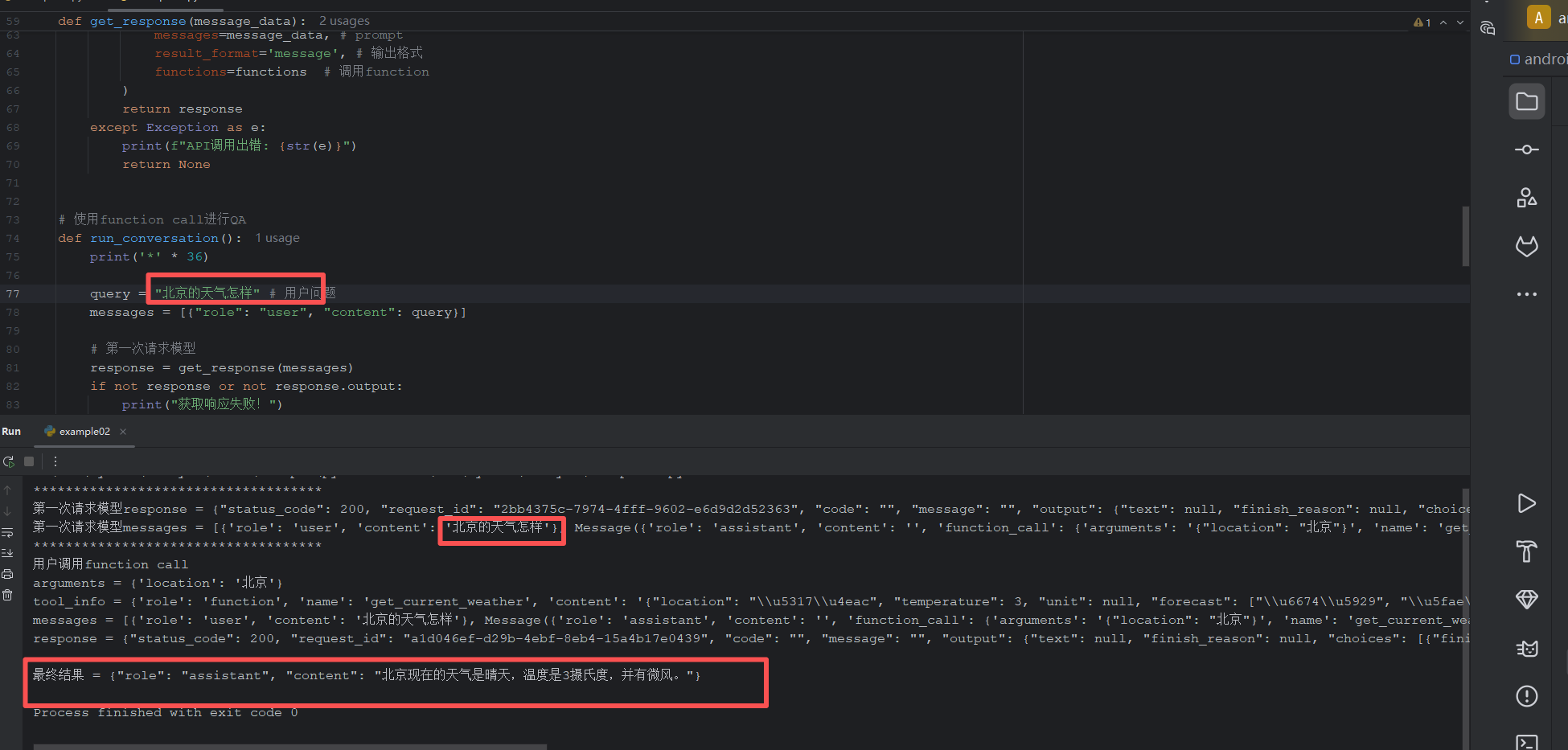Viewport: 1568px width, 750px height.
Task: Open the Project folder tool window
Action: pyautogui.click(x=1526, y=102)
